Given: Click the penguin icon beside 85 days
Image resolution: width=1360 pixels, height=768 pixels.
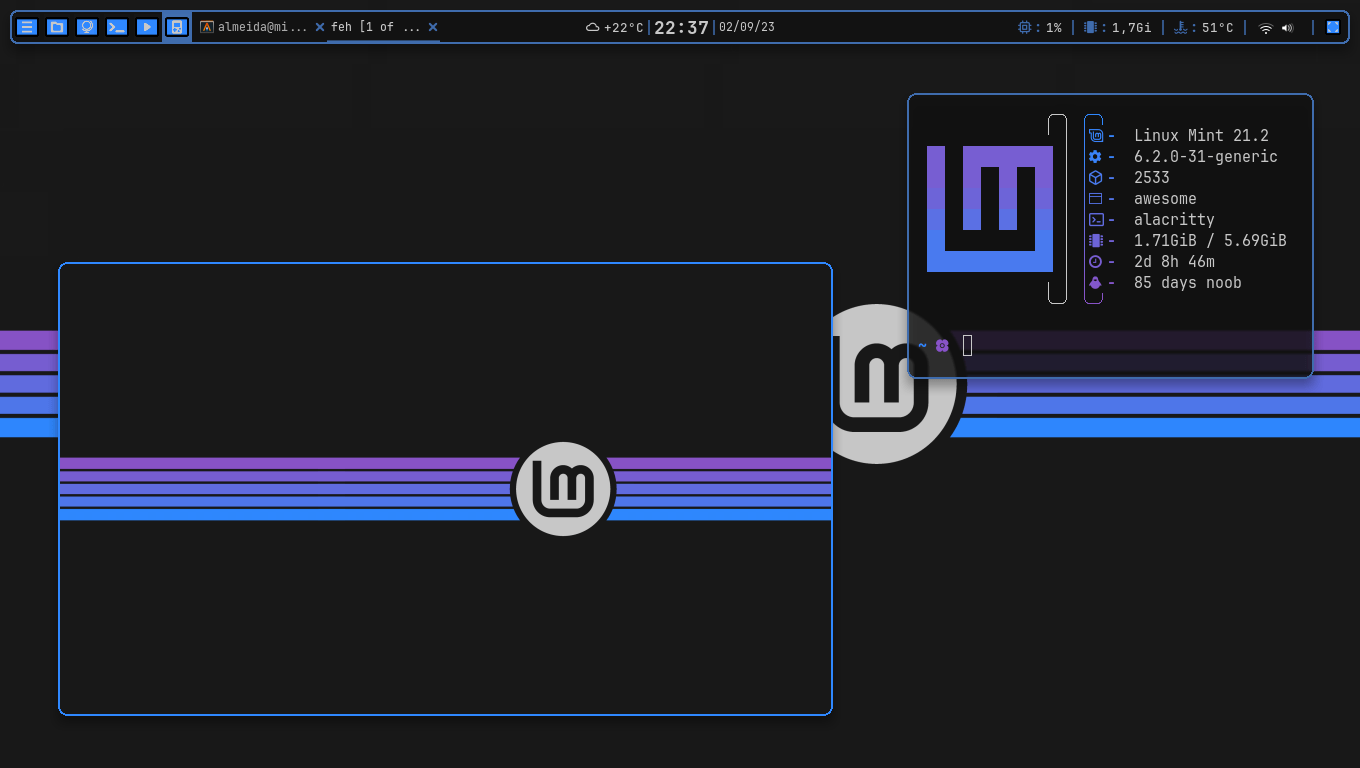Looking at the screenshot, I should coord(1095,283).
